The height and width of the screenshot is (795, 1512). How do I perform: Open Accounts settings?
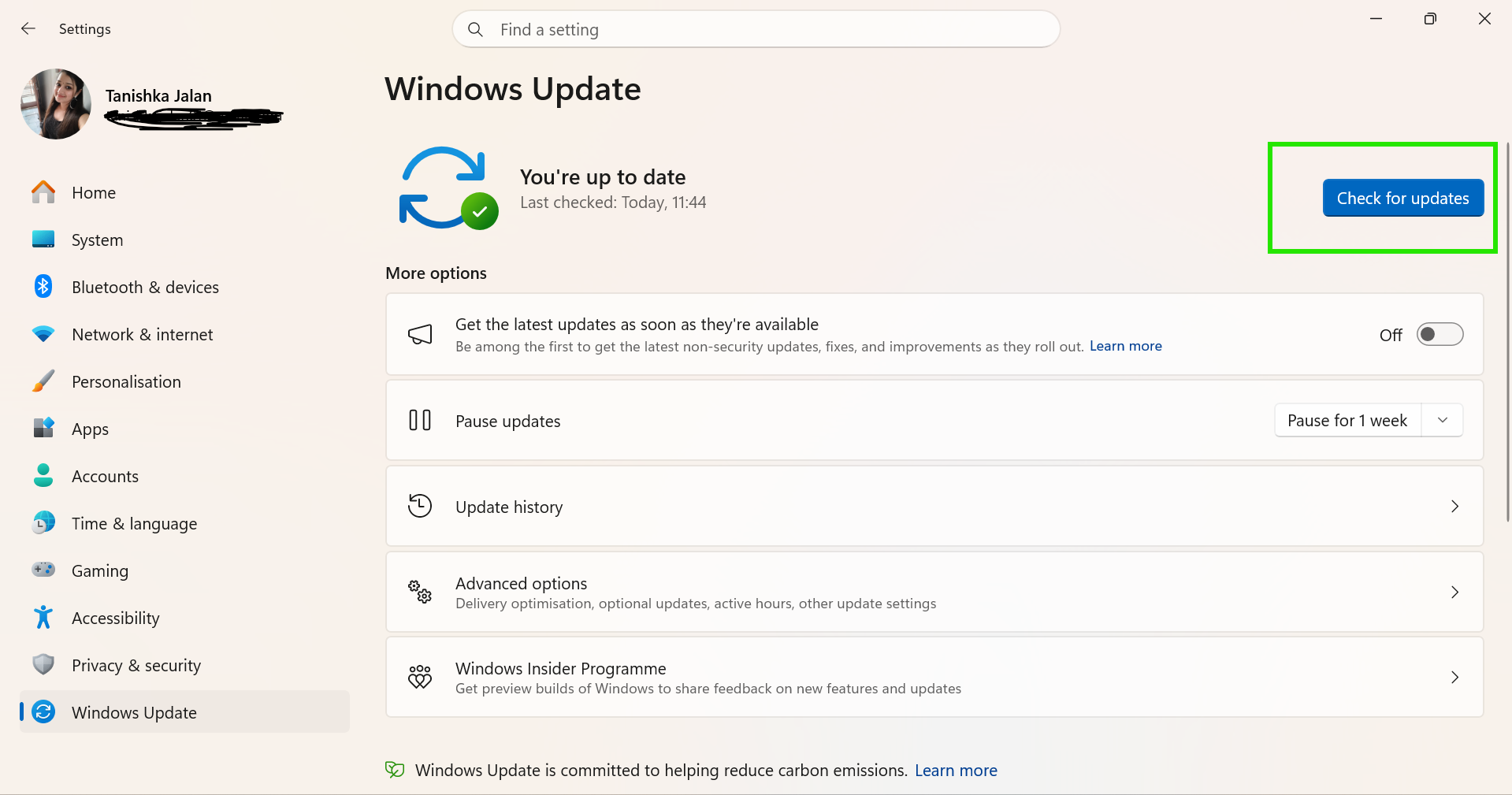[x=184, y=476]
